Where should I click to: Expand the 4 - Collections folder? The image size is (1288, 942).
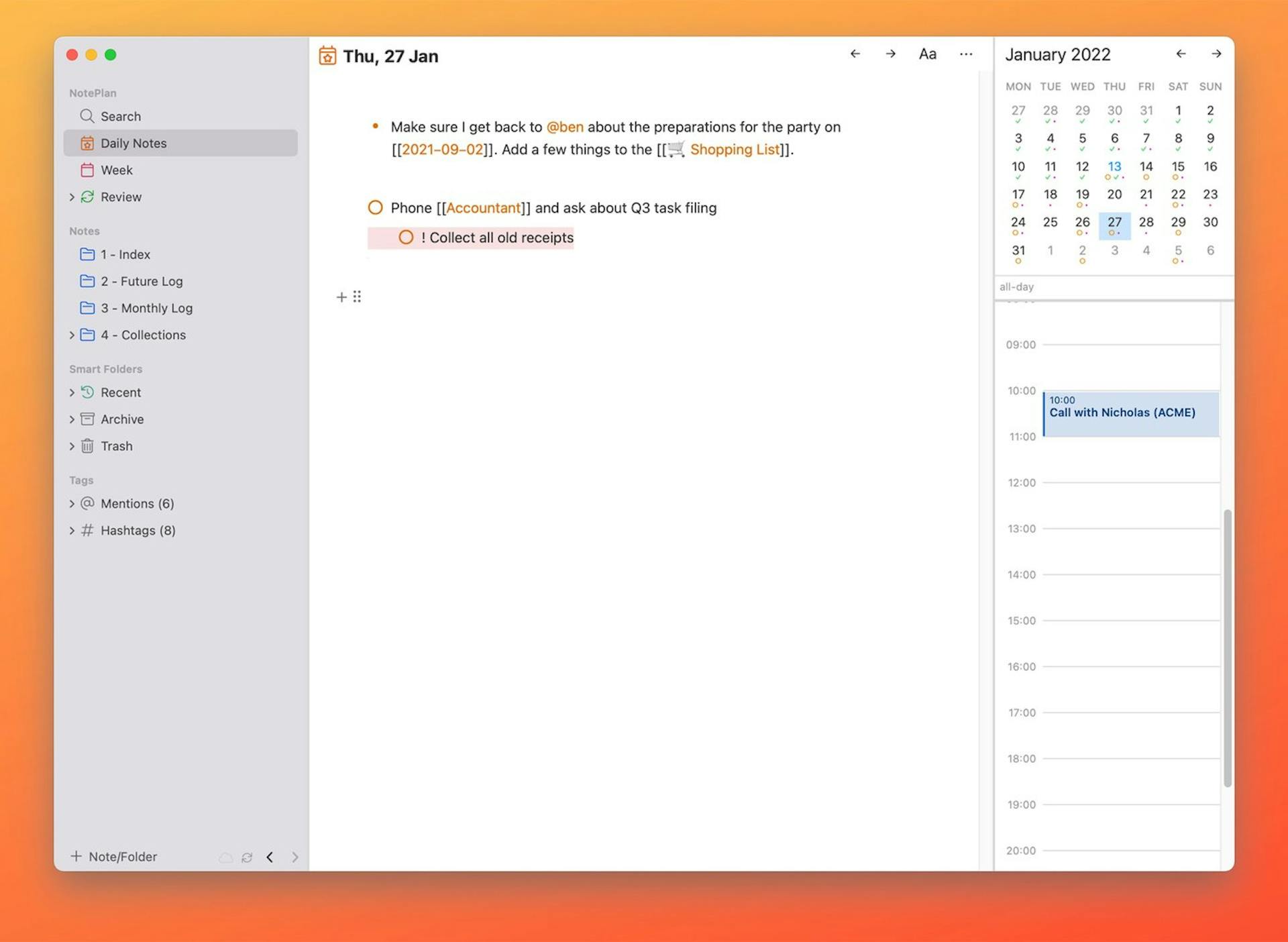point(72,335)
